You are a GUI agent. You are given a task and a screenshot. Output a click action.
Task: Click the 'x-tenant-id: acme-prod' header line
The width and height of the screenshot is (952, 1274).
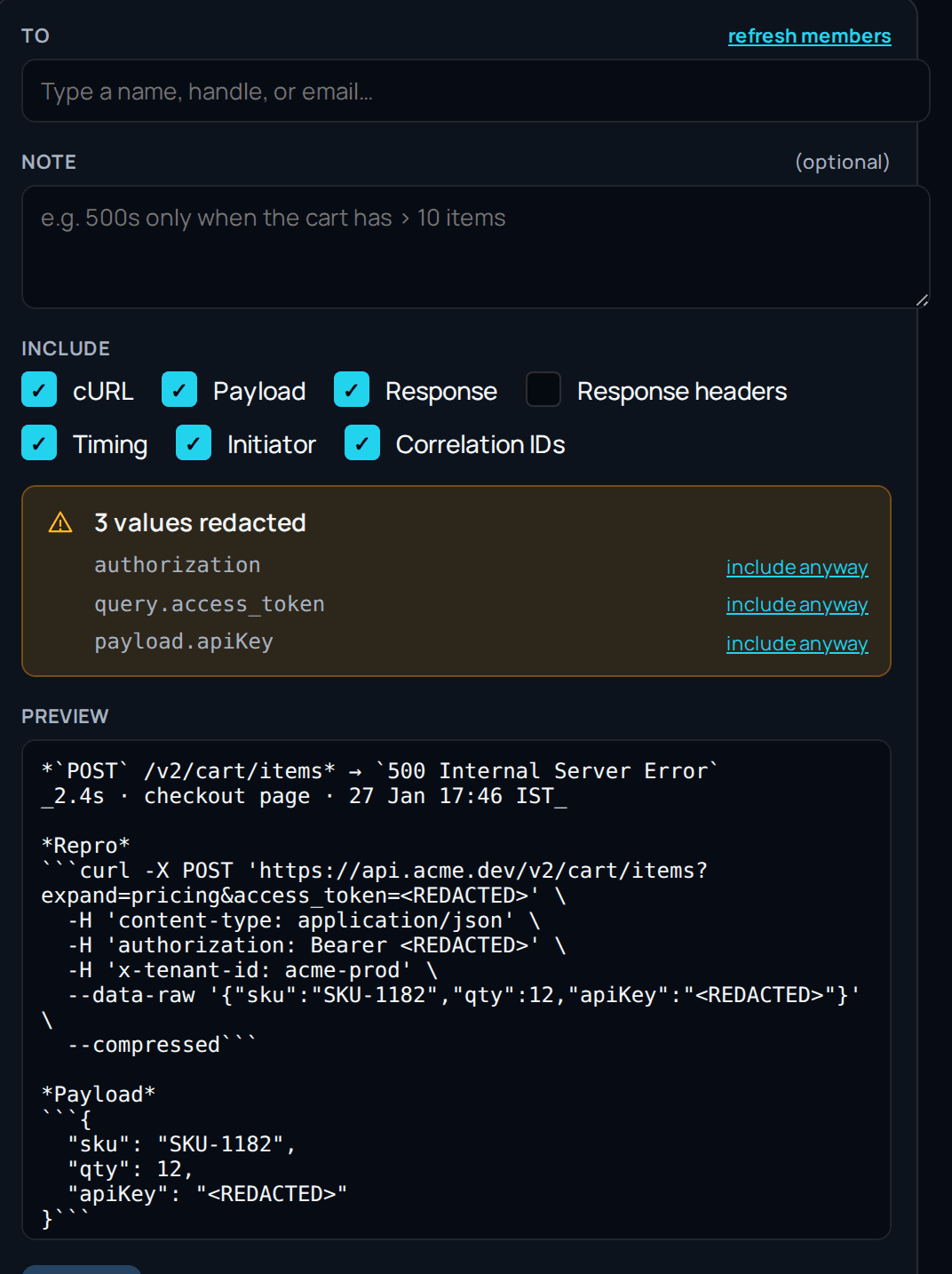click(252, 969)
